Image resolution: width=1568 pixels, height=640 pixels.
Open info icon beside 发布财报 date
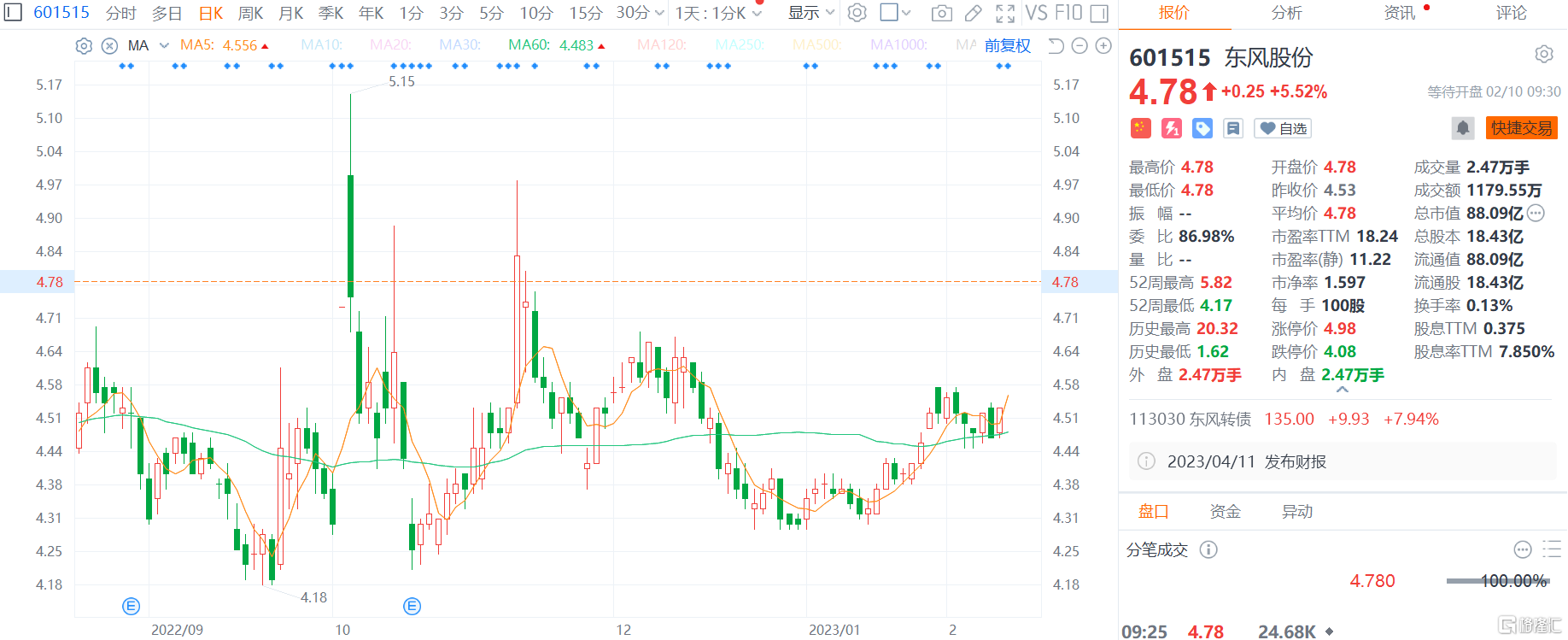1146,461
